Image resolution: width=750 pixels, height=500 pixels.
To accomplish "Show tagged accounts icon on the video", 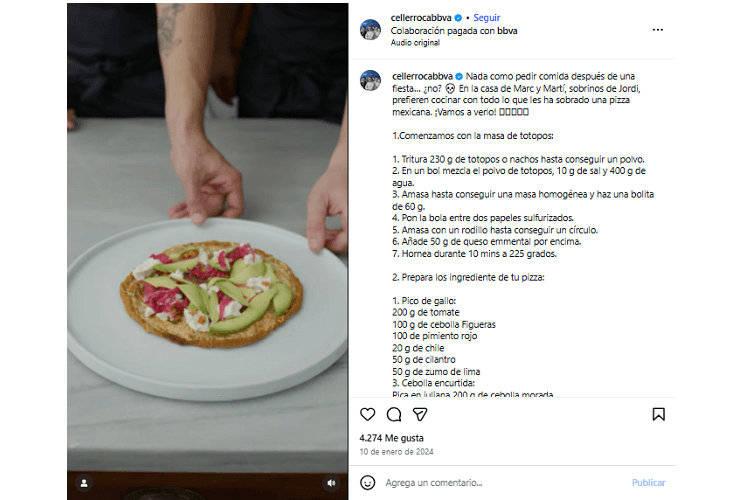I will click(84, 482).
